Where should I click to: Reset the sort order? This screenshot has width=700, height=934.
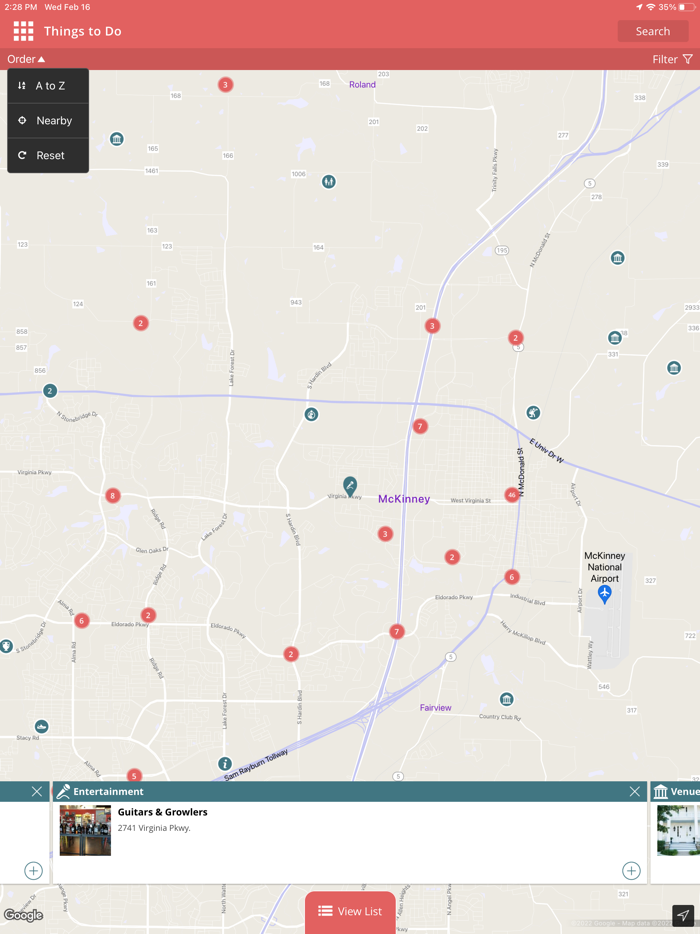[x=49, y=155]
